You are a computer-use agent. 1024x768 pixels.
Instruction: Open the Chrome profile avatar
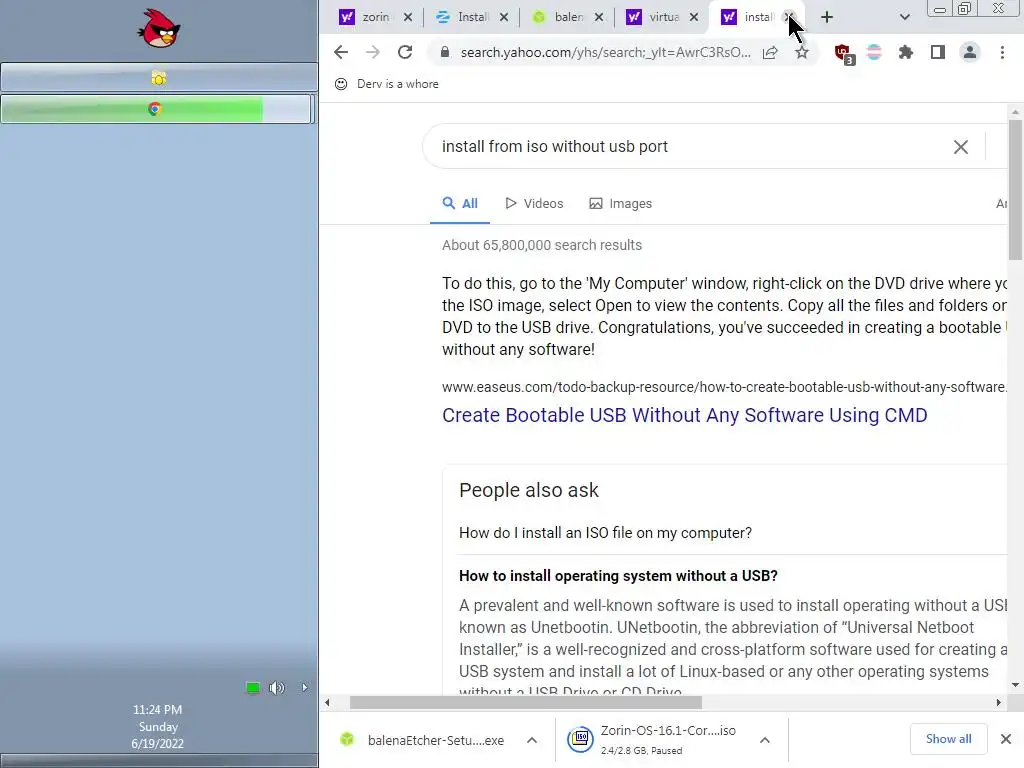[970, 52]
